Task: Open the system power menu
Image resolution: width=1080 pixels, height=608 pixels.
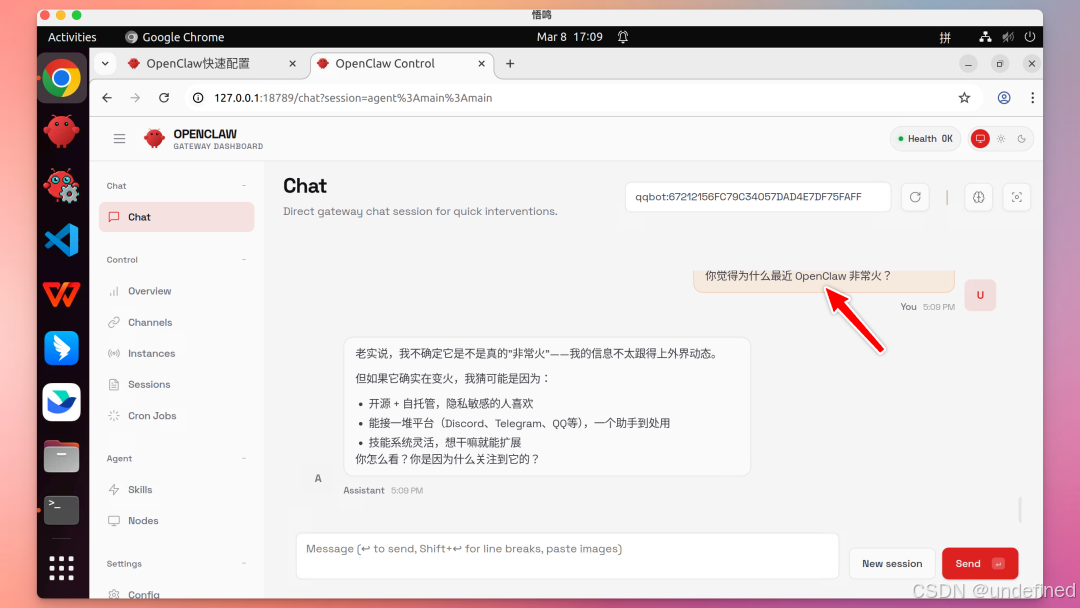Action: pyautogui.click(x=1030, y=37)
